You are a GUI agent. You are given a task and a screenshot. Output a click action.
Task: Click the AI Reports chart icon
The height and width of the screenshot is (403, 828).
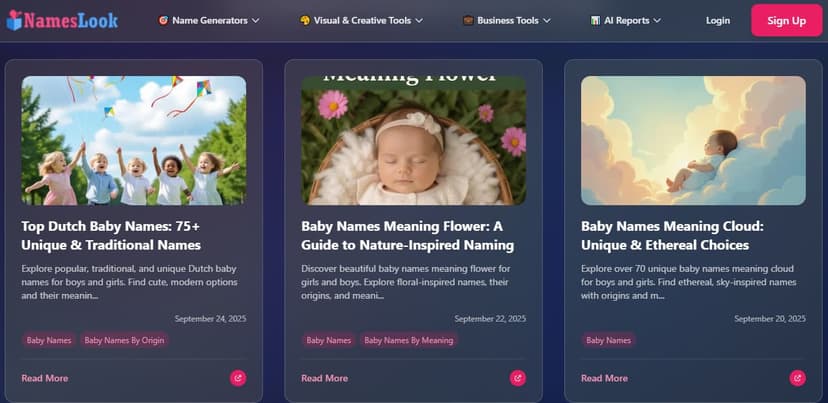point(595,20)
